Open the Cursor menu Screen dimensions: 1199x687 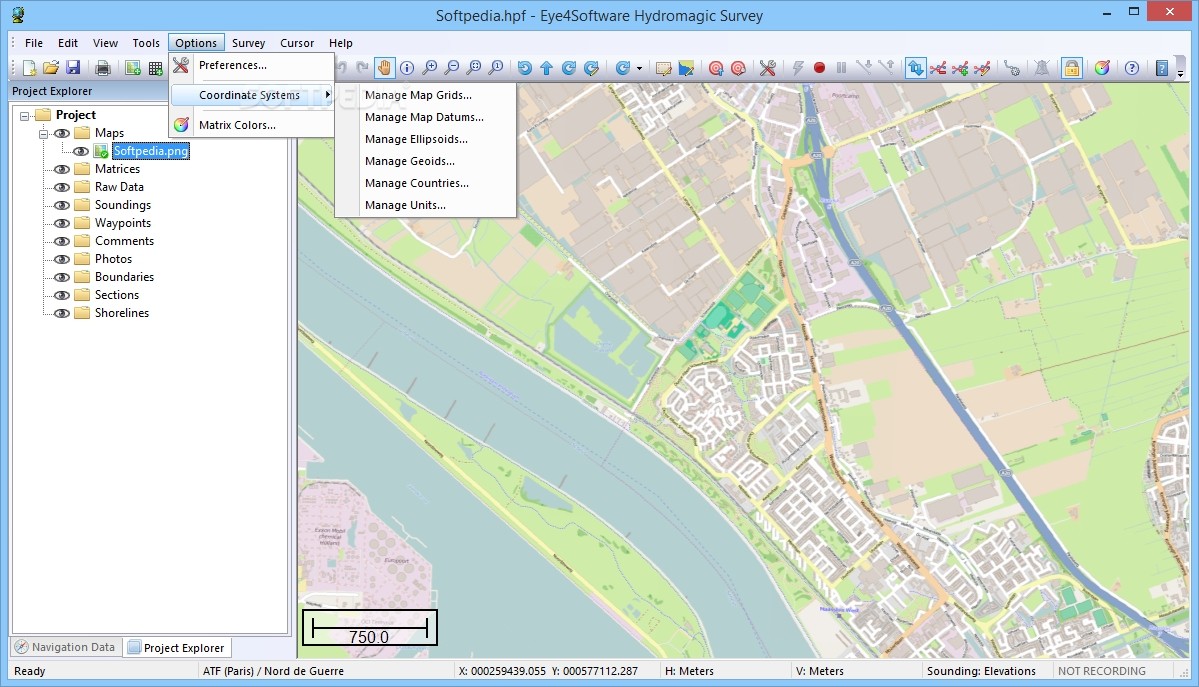click(297, 43)
